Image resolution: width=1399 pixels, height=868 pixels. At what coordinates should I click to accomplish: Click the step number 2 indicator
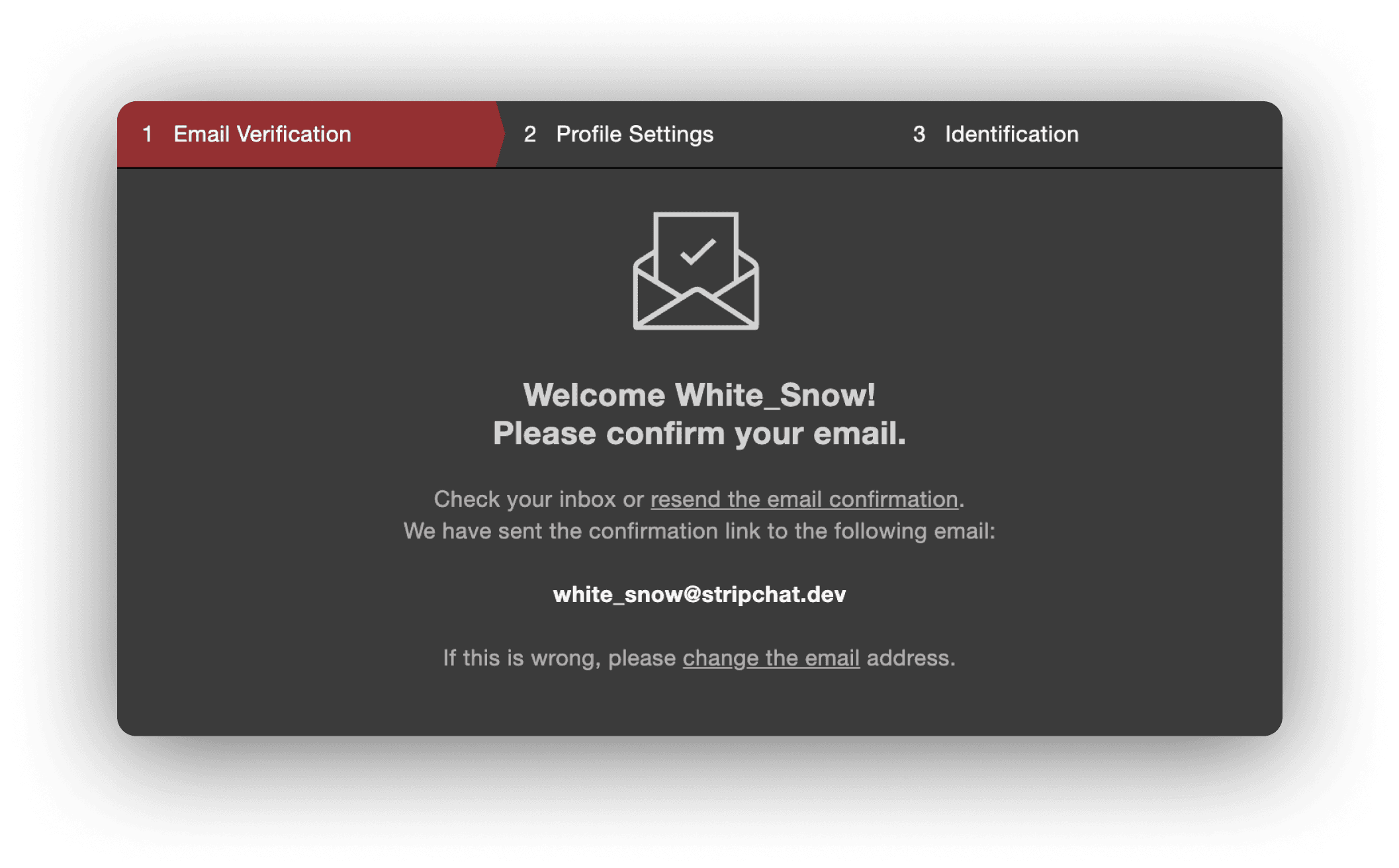(x=530, y=134)
